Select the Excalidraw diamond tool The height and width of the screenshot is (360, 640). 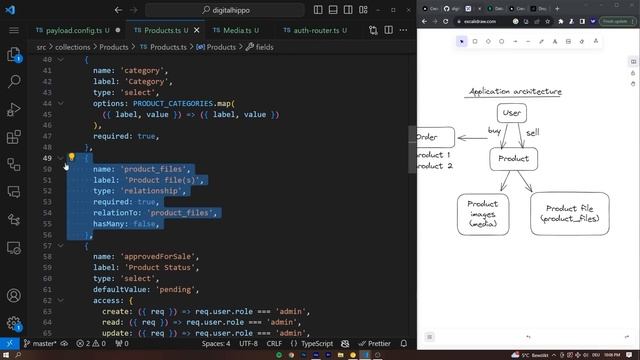(x=488, y=41)
